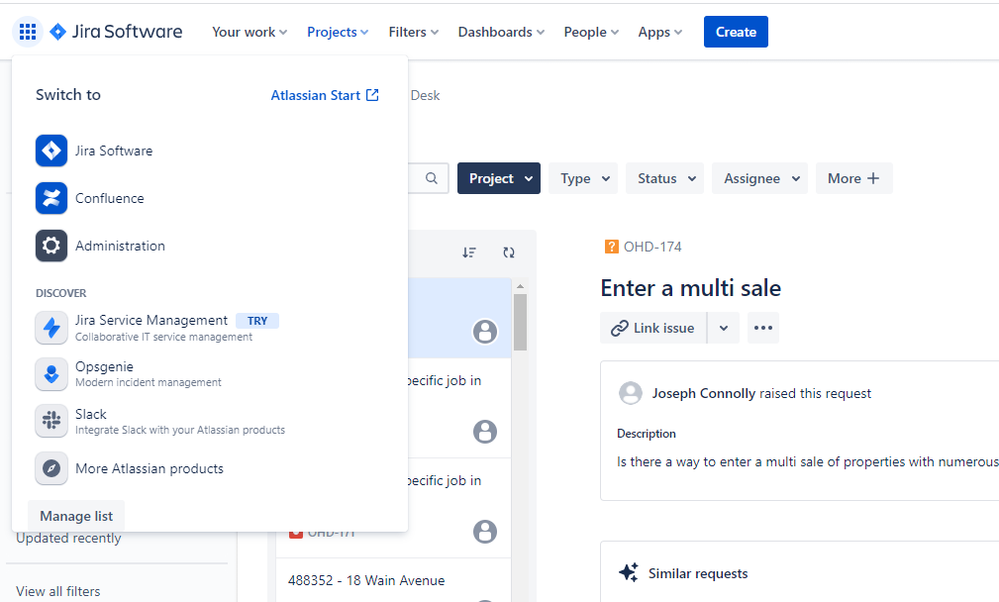Open the three-dot more actions menu
Image resolution: width=999 pixels, height=602 pixels.
click(x=763, y=328)
